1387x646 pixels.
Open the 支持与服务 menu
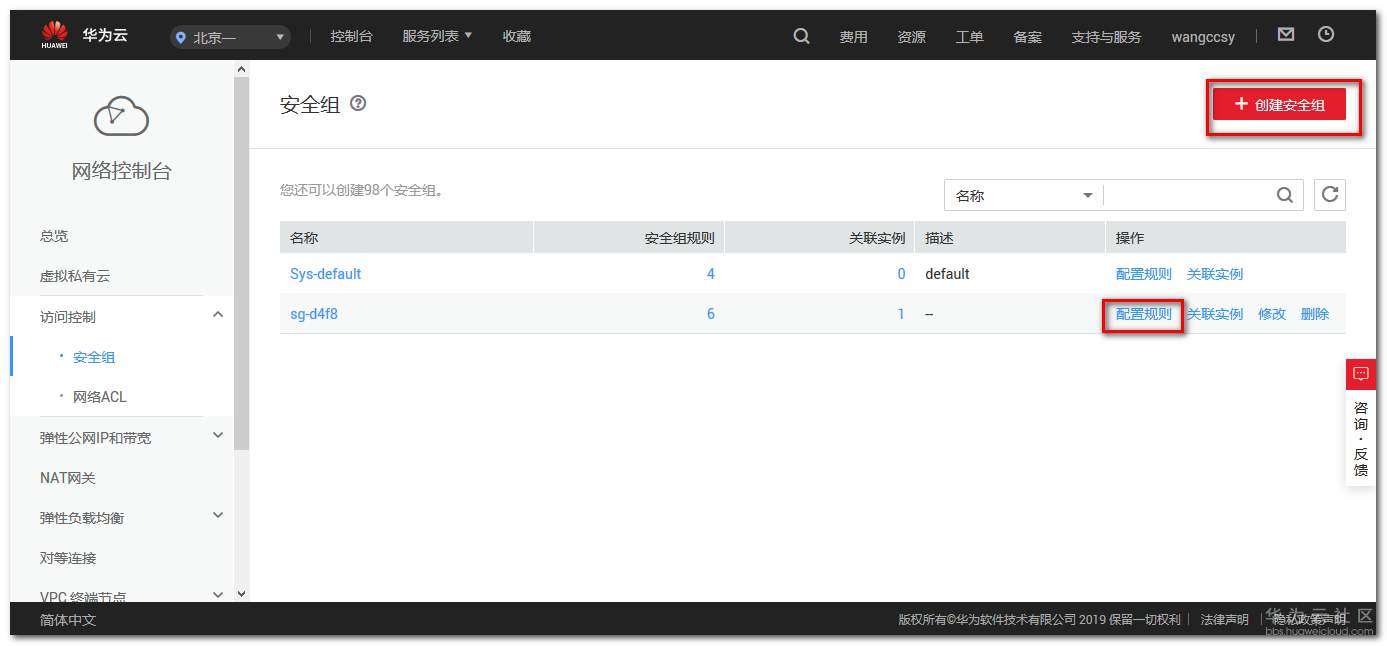pyautogui.click(x=1106, y=37)
